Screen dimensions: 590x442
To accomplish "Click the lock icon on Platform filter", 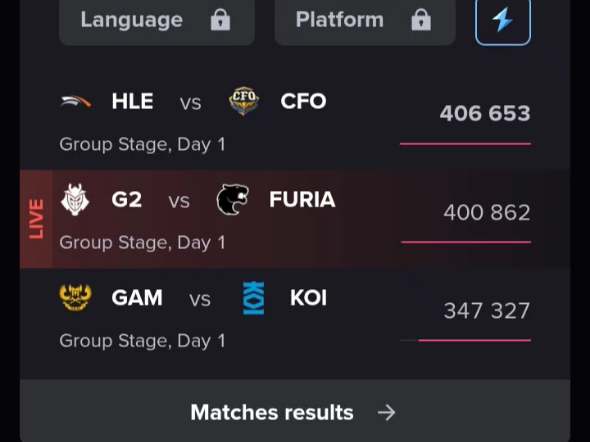I will tap(421, 20).
